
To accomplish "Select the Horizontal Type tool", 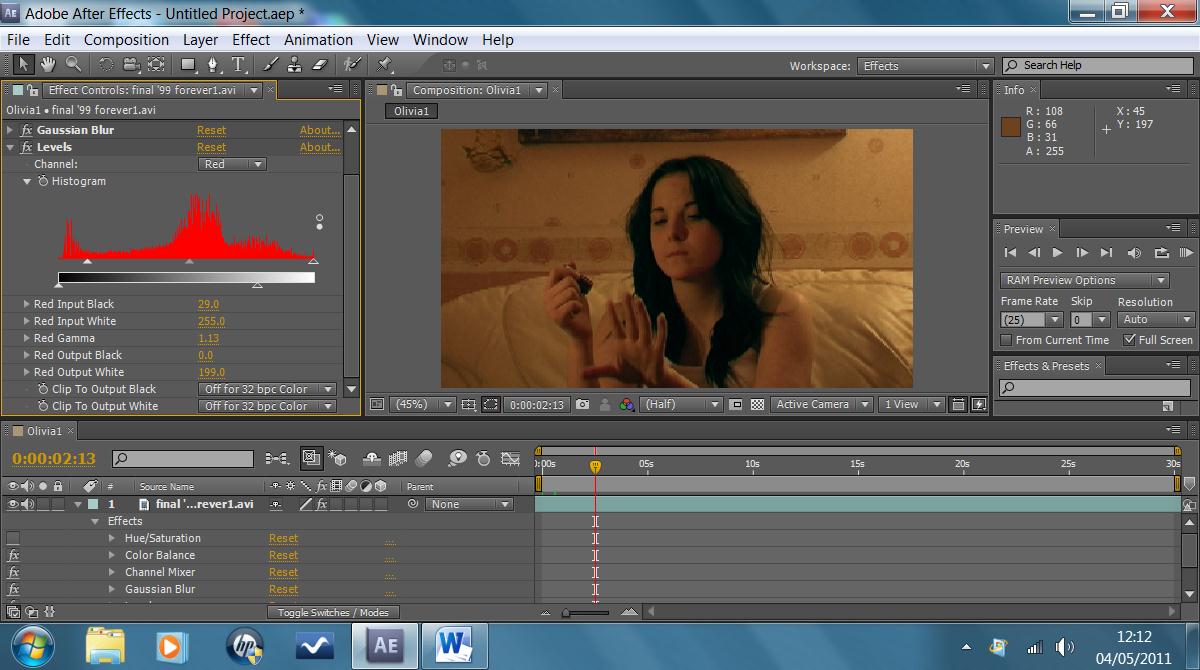I will click(239, 65).
